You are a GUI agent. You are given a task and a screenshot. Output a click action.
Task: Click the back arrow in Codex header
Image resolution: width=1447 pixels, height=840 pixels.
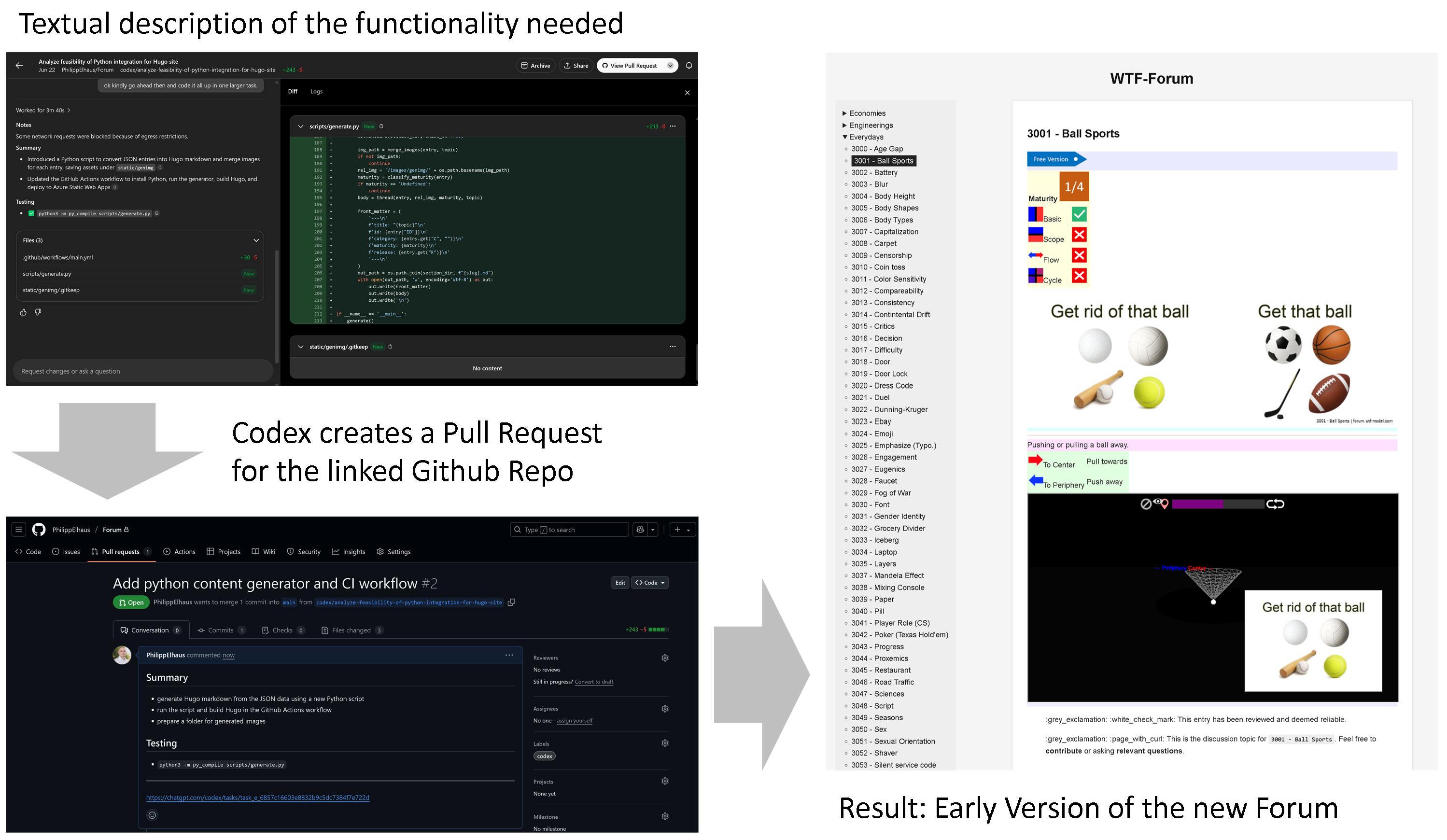click(19, 66)
